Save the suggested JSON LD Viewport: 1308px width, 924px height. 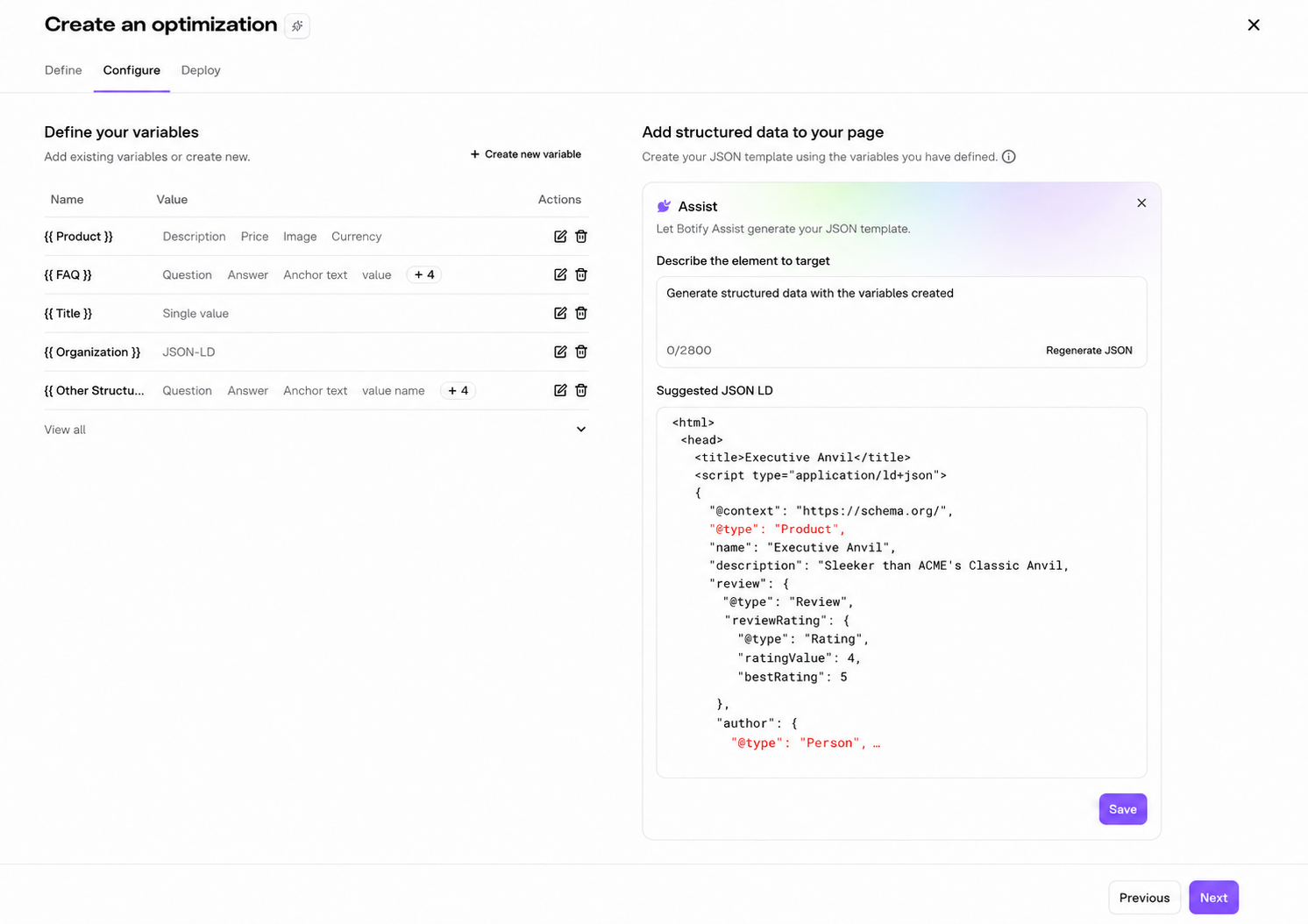[1123, 809]
